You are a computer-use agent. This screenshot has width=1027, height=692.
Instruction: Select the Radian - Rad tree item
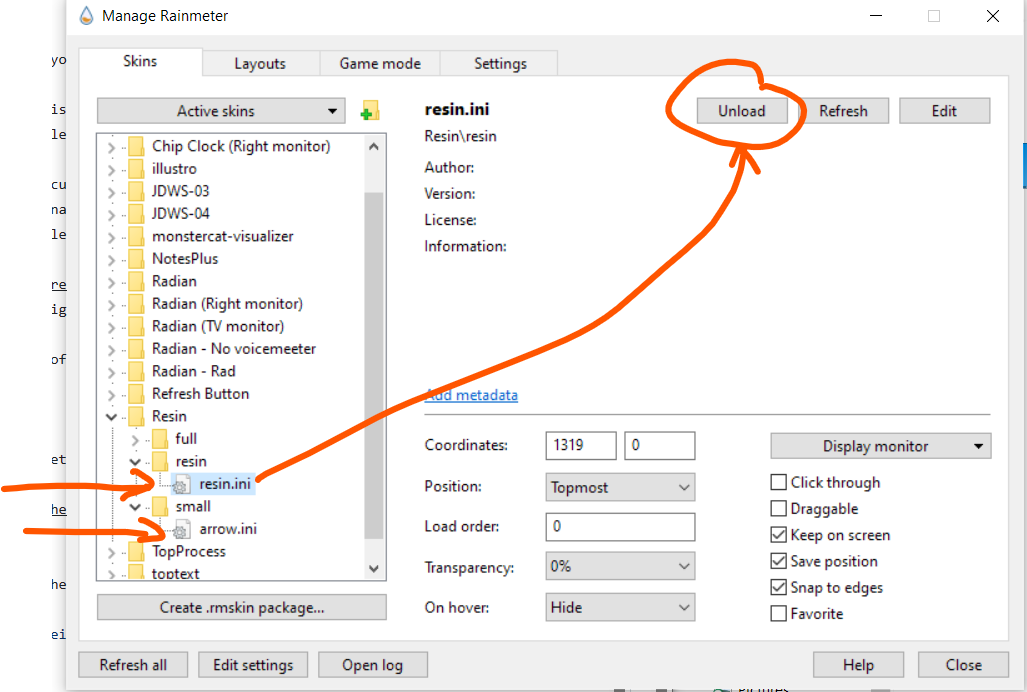coord(194,371)
